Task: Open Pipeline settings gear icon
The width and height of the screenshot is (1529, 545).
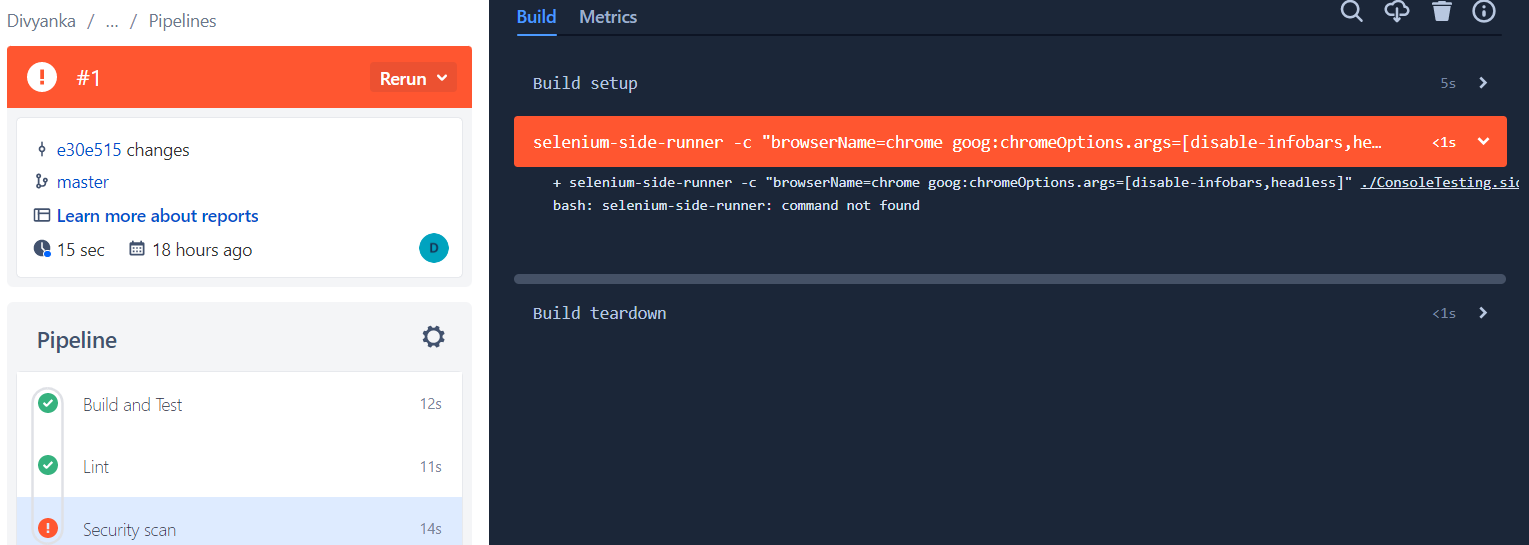Action: tap(433, 337)
